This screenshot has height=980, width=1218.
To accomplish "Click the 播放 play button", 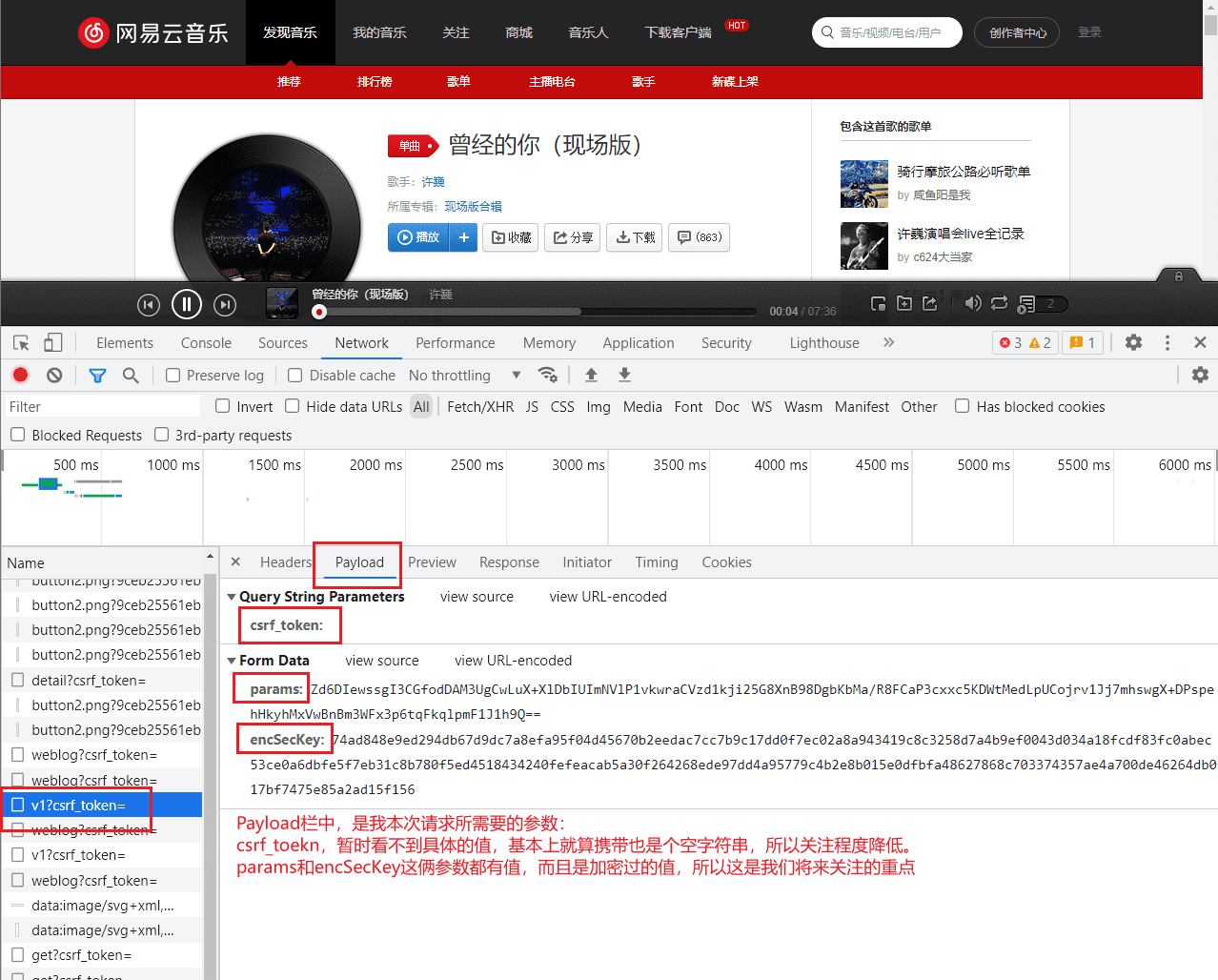I will pos(420,237).
